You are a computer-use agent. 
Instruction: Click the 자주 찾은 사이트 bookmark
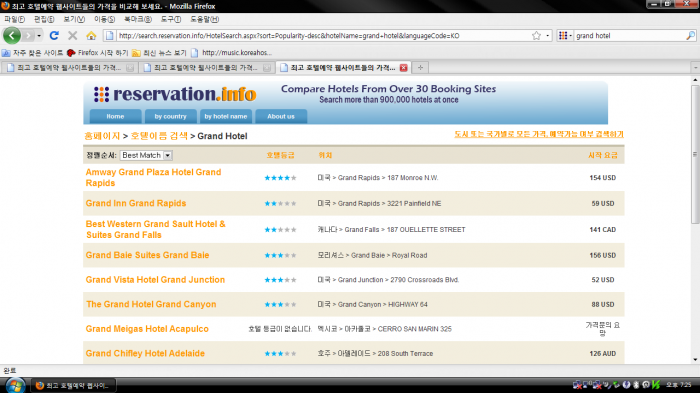[x=33, y=53]
